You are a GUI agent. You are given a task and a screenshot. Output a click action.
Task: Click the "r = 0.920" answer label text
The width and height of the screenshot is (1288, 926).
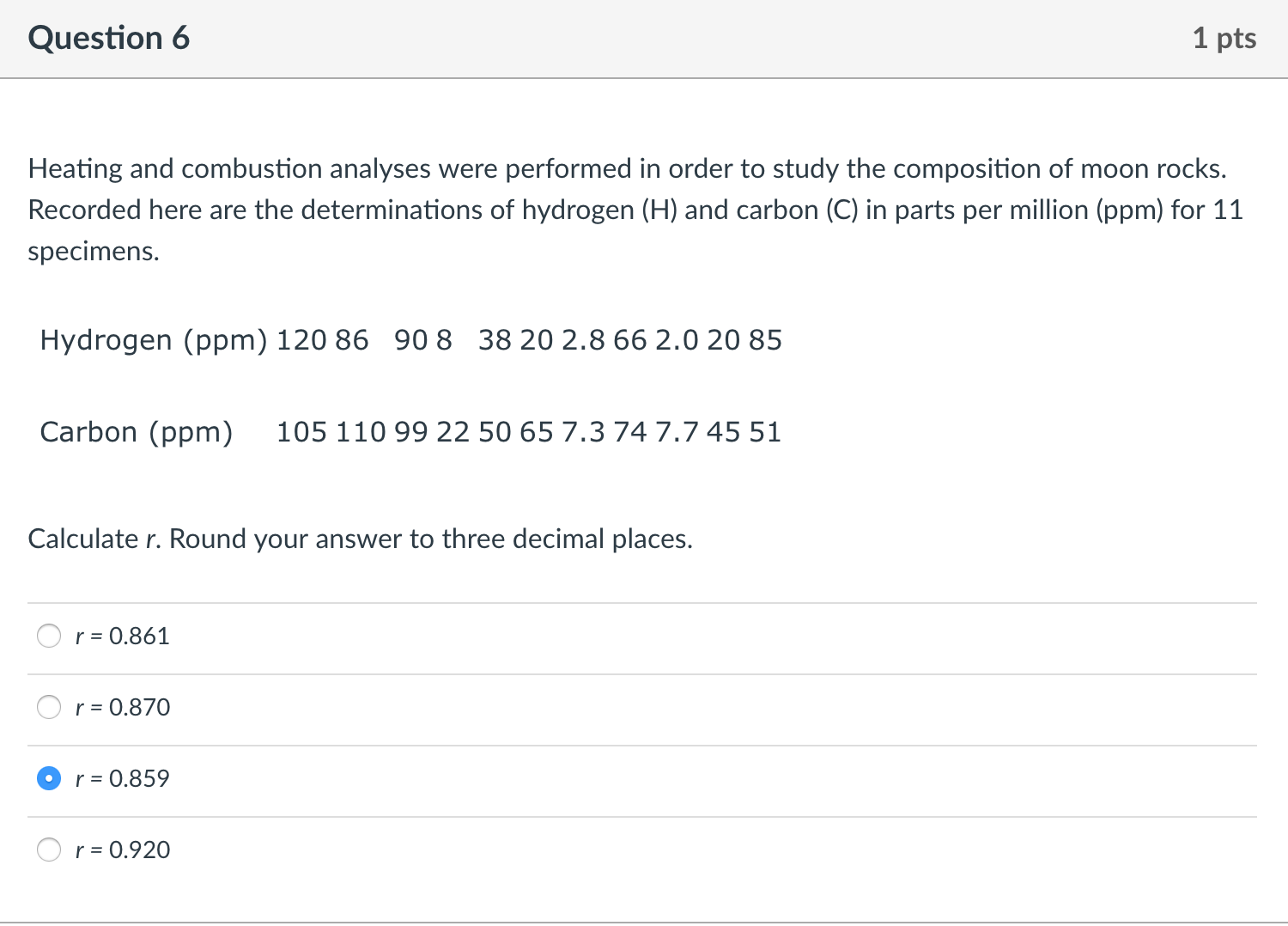pos(123,850)
